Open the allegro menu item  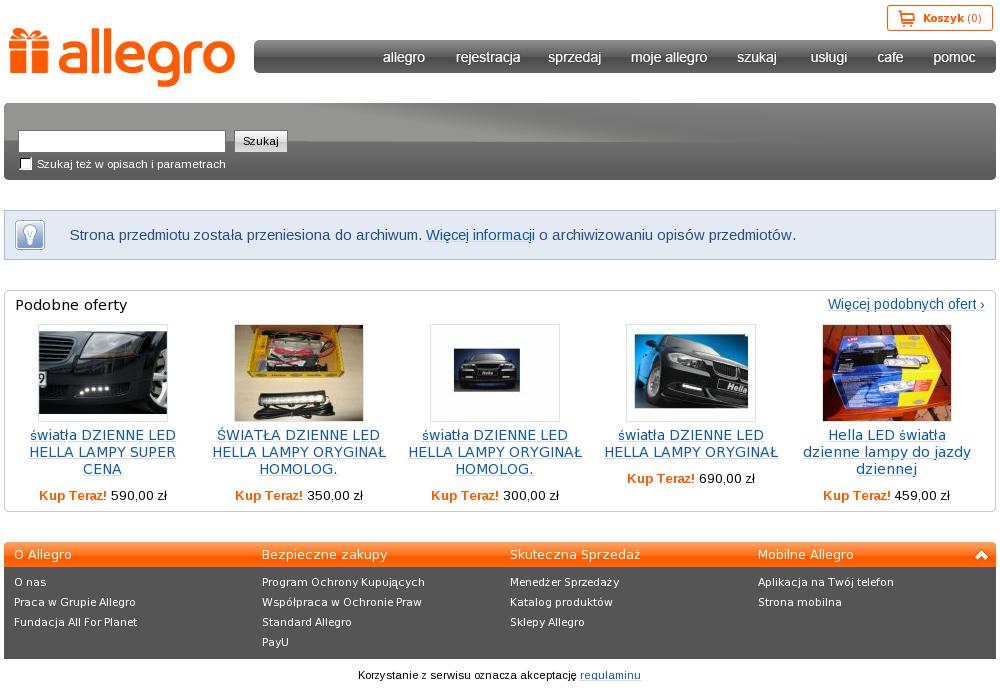pyautogui.click(x=404, y=57)
